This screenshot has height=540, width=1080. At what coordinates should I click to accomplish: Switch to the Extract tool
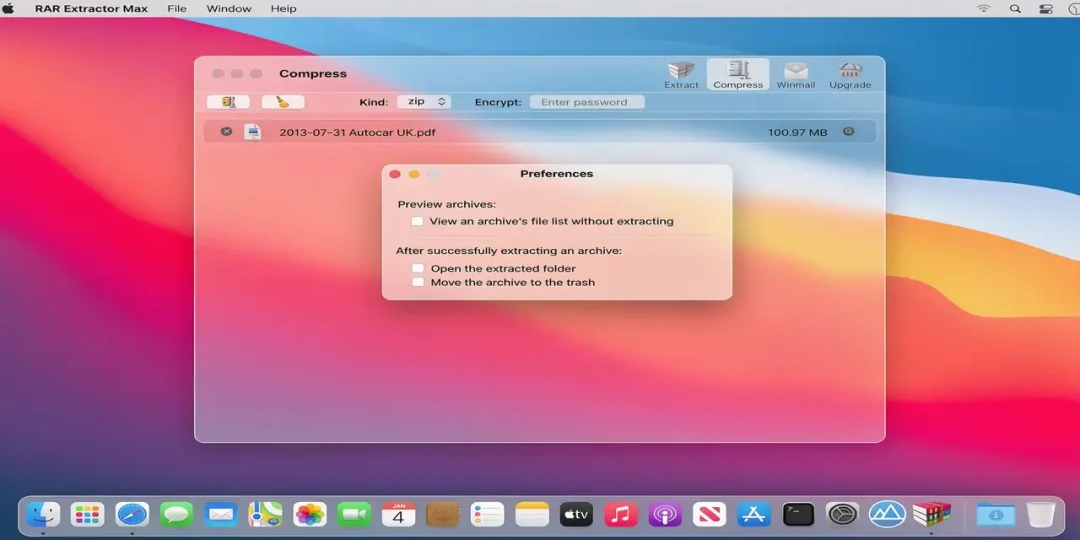[681, 75]
